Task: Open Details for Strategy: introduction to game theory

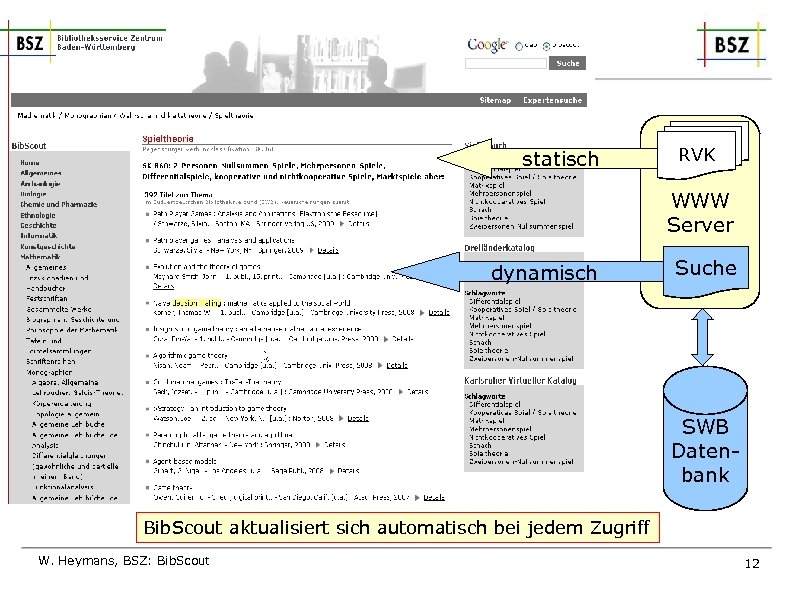Action: point(358,418)
